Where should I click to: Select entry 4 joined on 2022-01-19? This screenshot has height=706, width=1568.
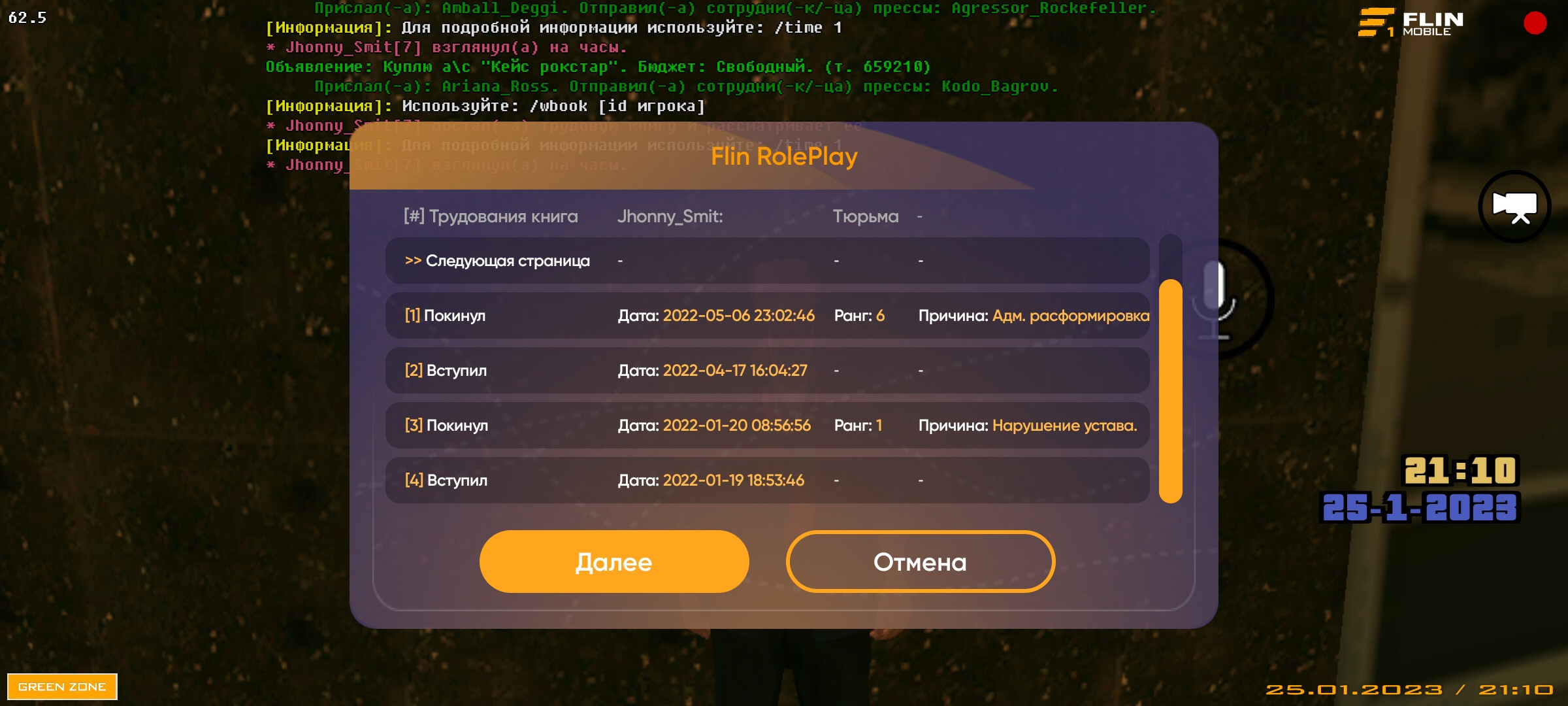tap(767, 480)
